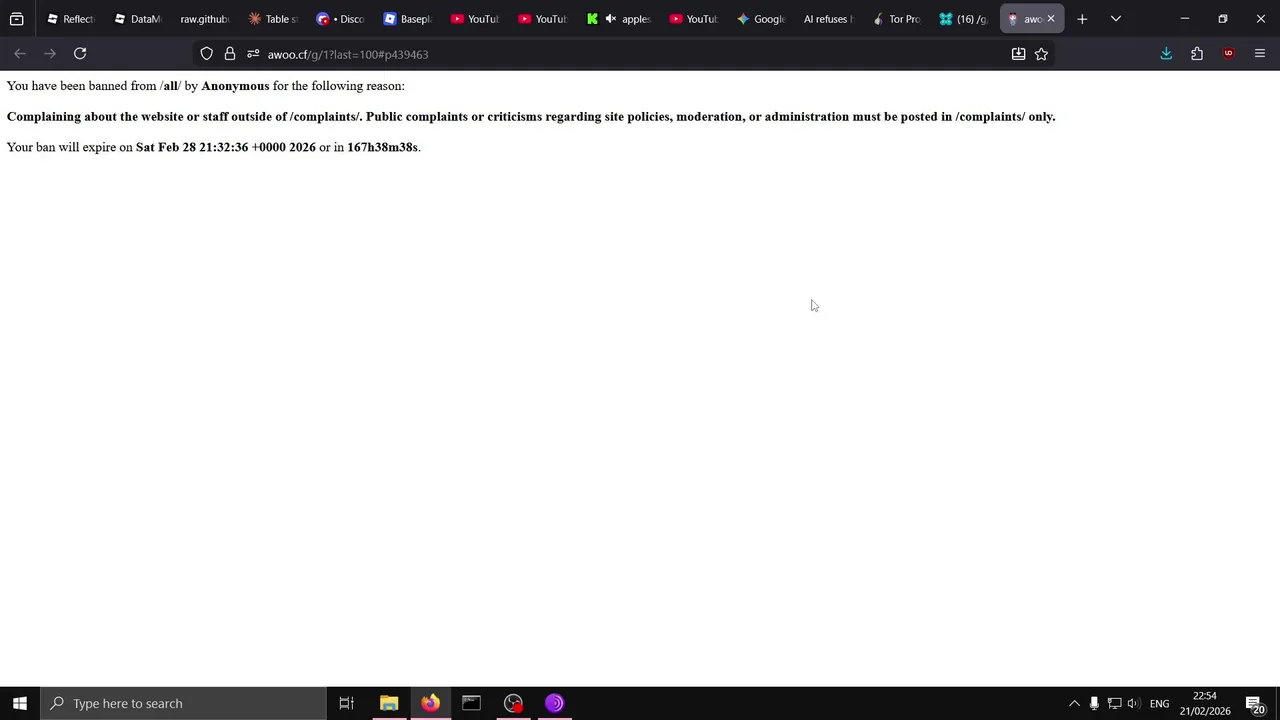Image resolution: width=1280 pixels, height=720 pixels.
Task: Open the uBlock Origin extension icon
Action: 1229,54
